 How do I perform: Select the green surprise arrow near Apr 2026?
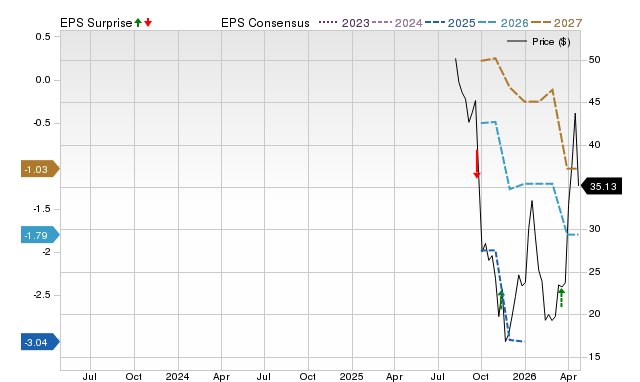[562, 298]
